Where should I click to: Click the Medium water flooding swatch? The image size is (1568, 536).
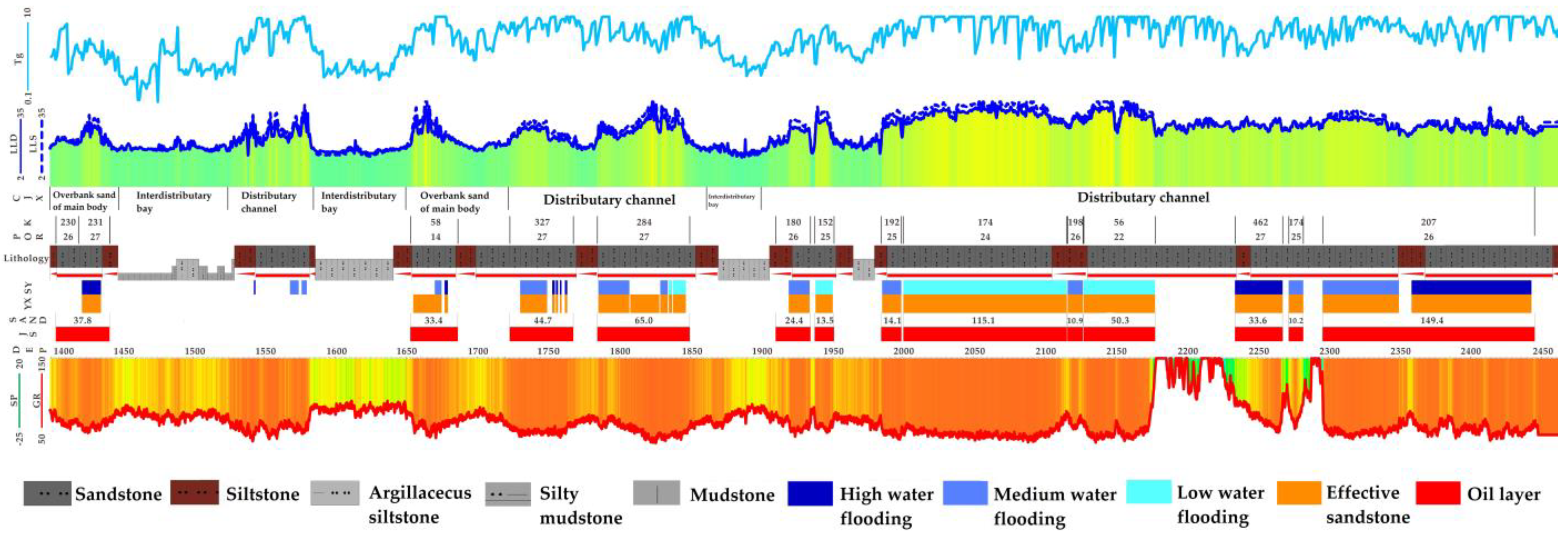965,493
